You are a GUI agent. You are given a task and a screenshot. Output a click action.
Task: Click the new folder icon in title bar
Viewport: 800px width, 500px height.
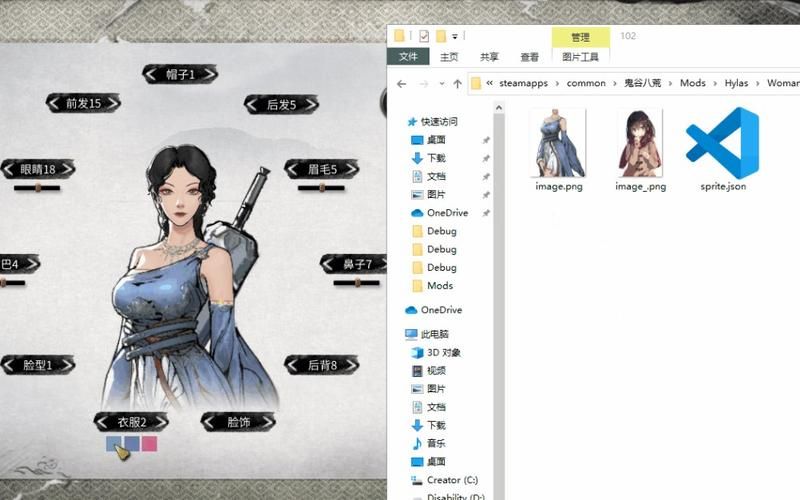tap(441, 36)
